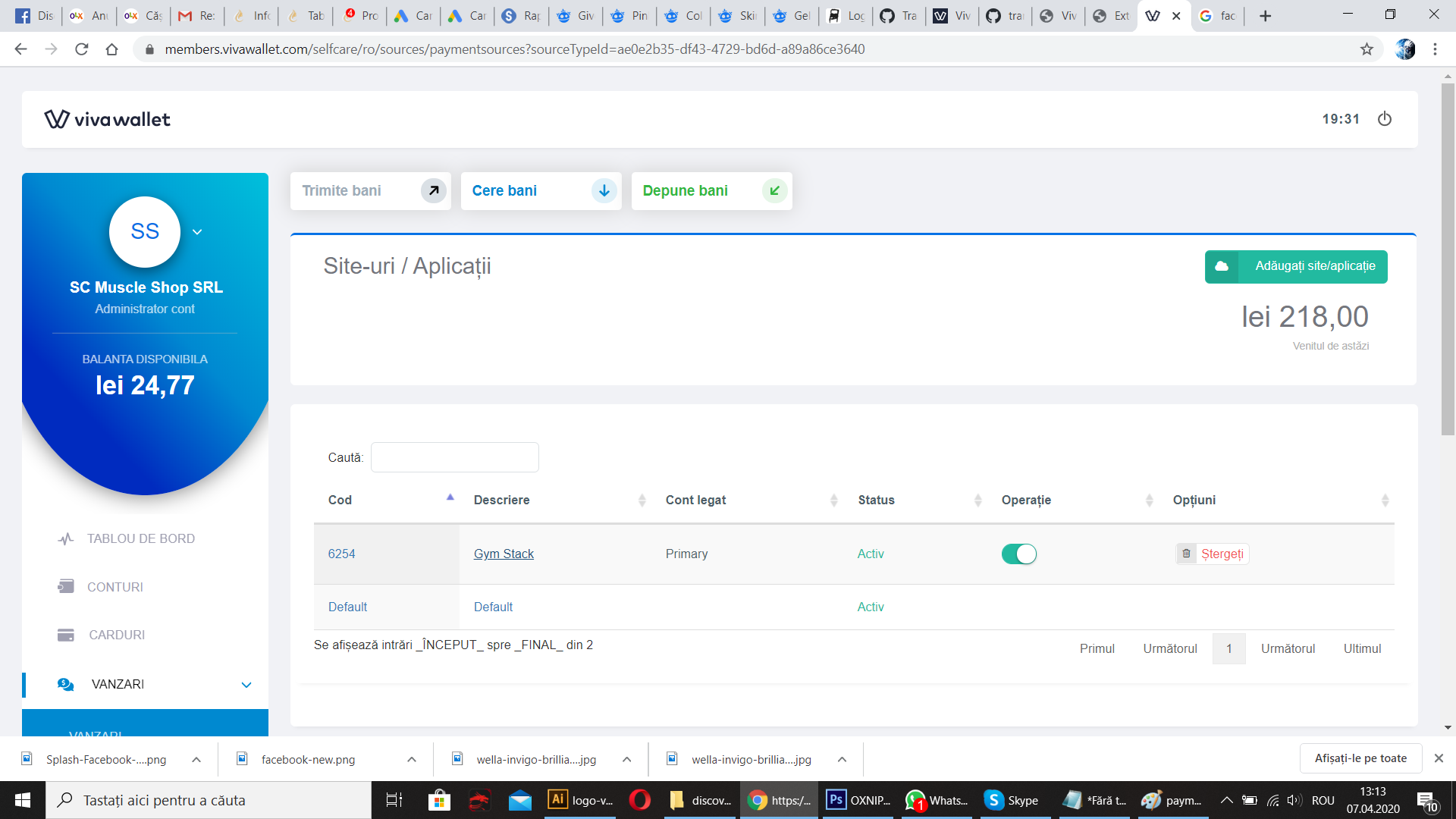Open Carduri in the sidebar
The width and height of the screenshot is (1456, 819).
click(116, 635)
